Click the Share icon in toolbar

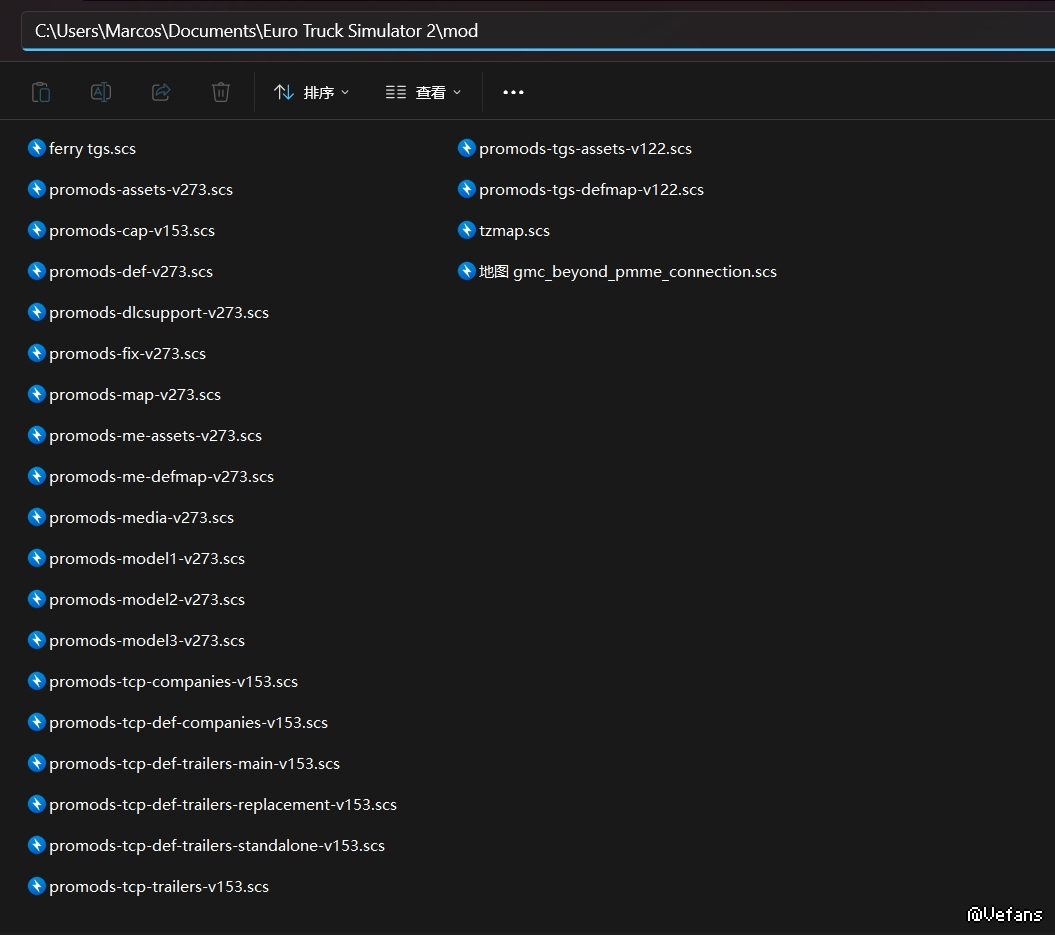[x=161, y=92]
